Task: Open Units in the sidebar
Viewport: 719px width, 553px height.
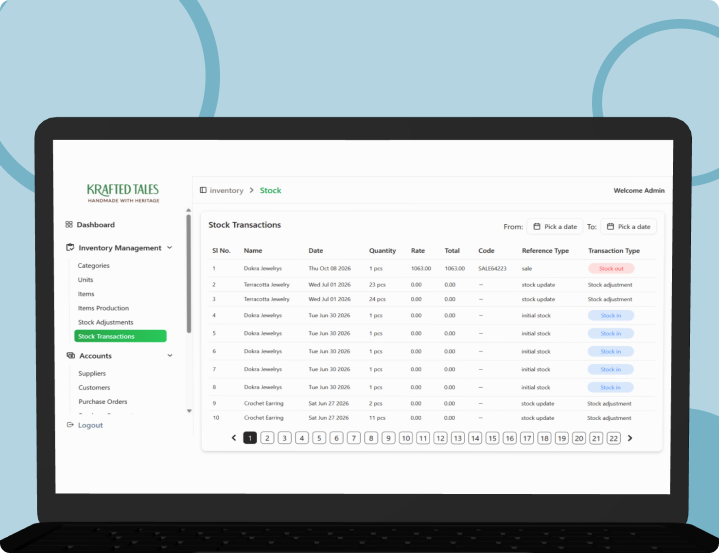Action: pos(85,280)
